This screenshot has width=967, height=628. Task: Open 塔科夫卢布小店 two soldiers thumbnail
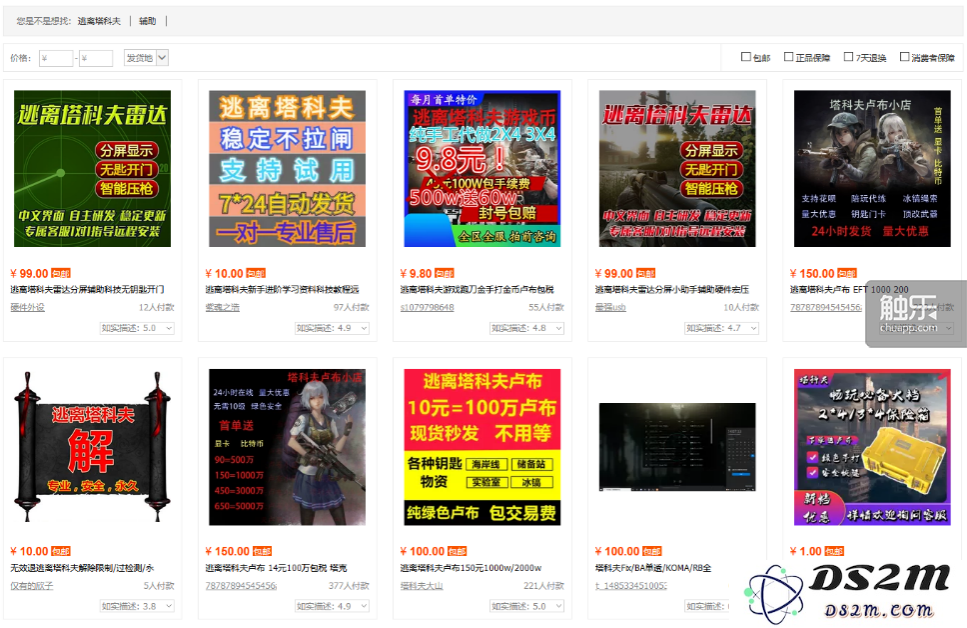point(872,169)
